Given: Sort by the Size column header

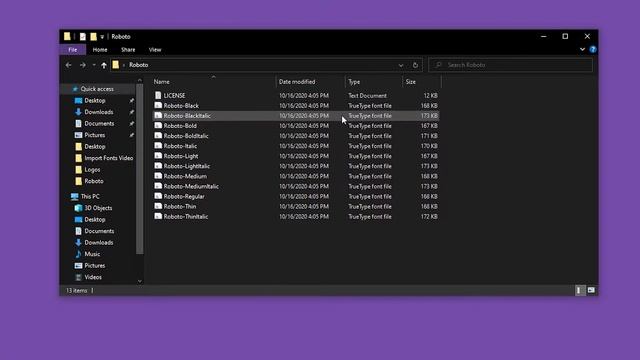Looking at the screenshot, I should click(411, 82).
